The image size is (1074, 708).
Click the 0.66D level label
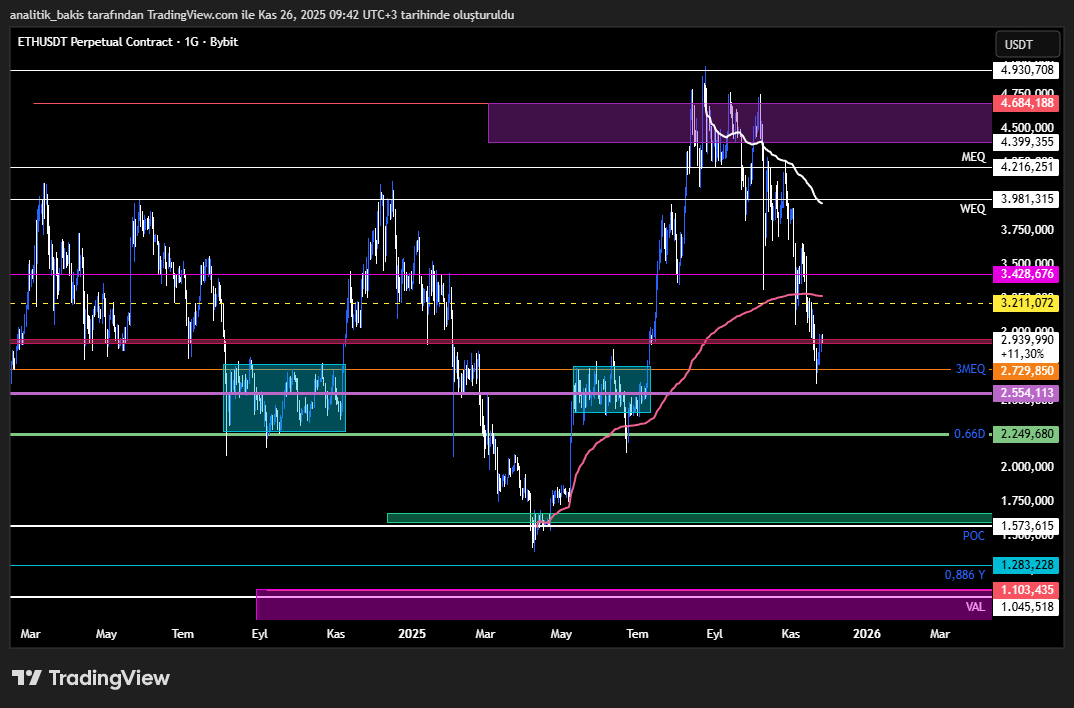(970, 434)
